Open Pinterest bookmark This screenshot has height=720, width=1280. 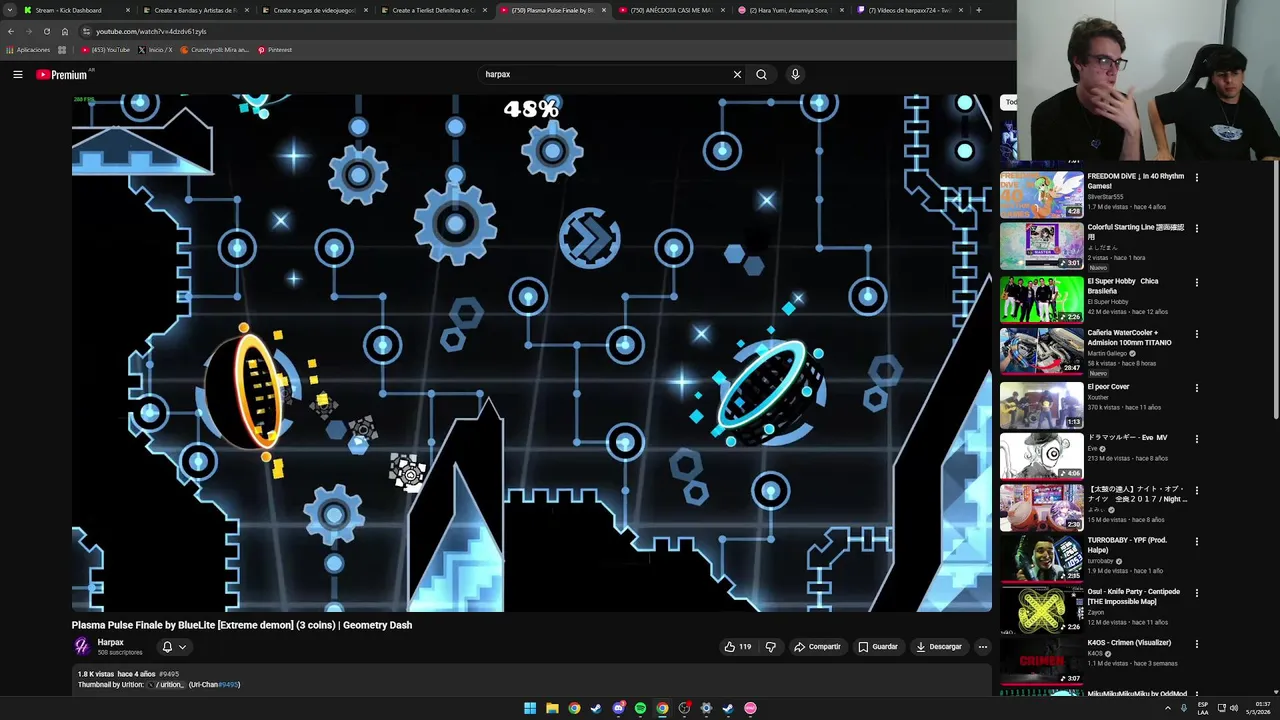pos(275,50)
